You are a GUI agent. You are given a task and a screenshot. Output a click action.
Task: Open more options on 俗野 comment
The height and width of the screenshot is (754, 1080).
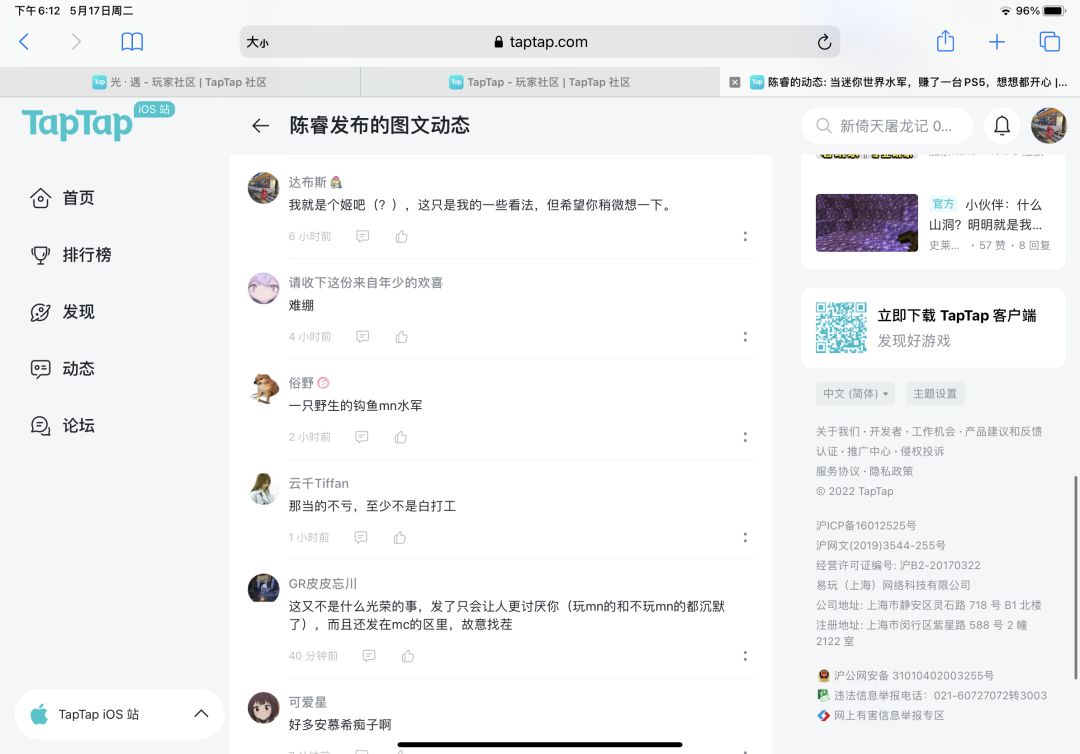click(745, 437)
